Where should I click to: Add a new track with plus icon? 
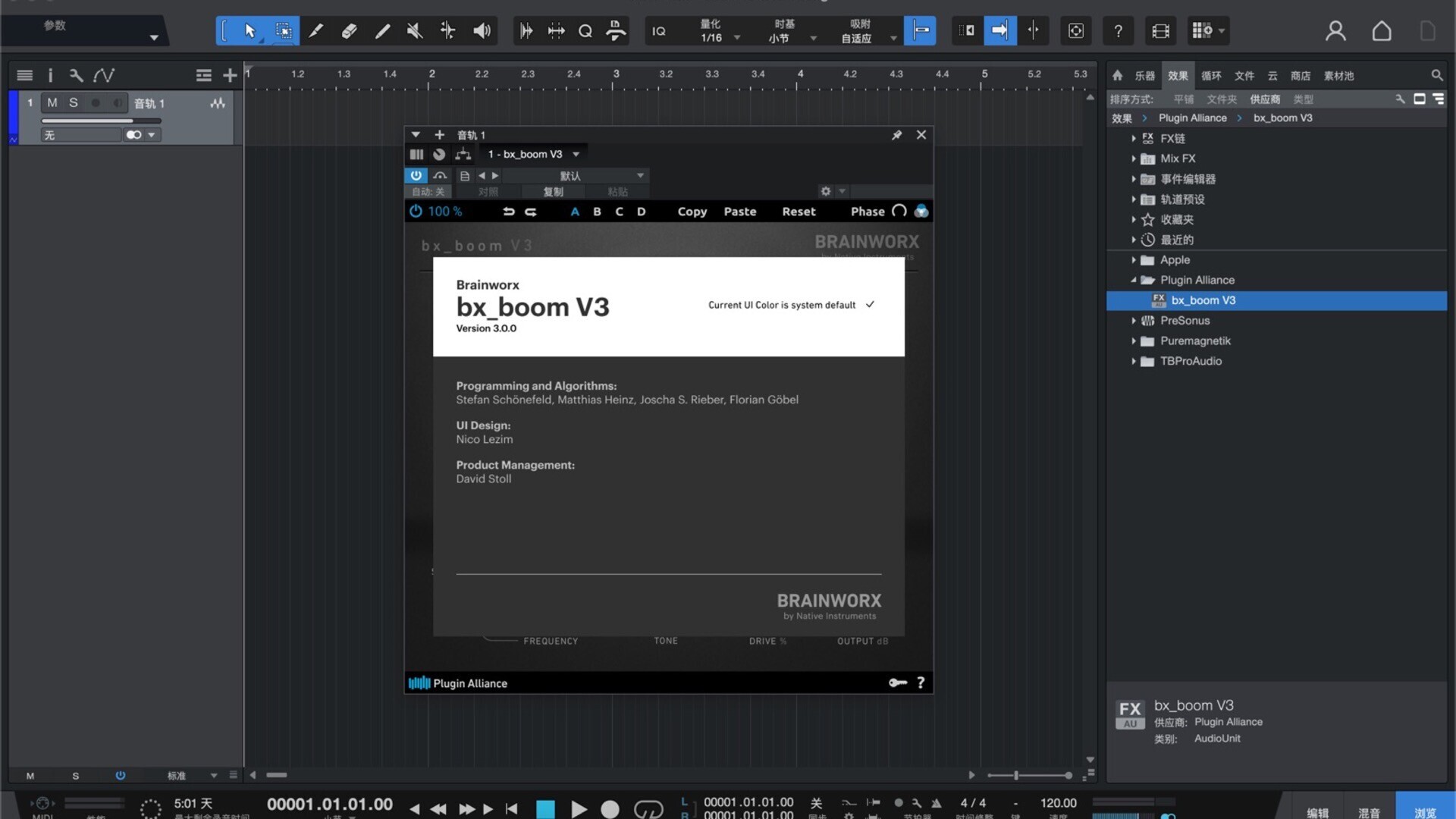coord(230,75)
